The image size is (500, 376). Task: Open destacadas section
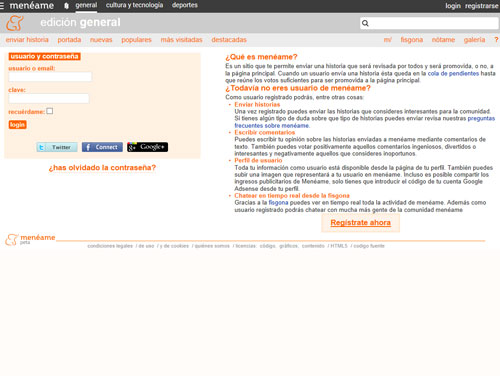229,40
